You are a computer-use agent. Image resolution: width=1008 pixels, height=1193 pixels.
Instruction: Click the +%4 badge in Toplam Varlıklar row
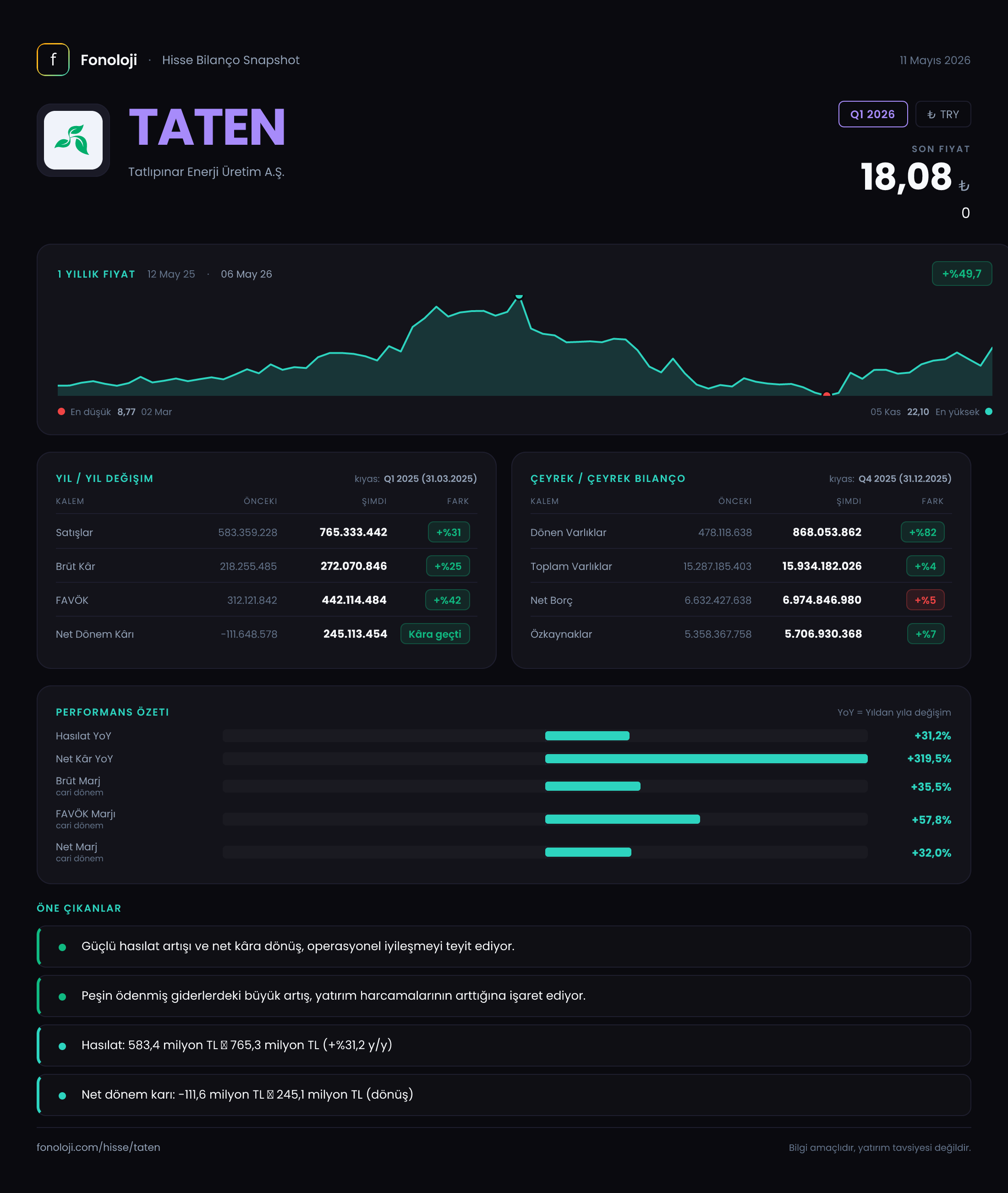tap(926, 566)
